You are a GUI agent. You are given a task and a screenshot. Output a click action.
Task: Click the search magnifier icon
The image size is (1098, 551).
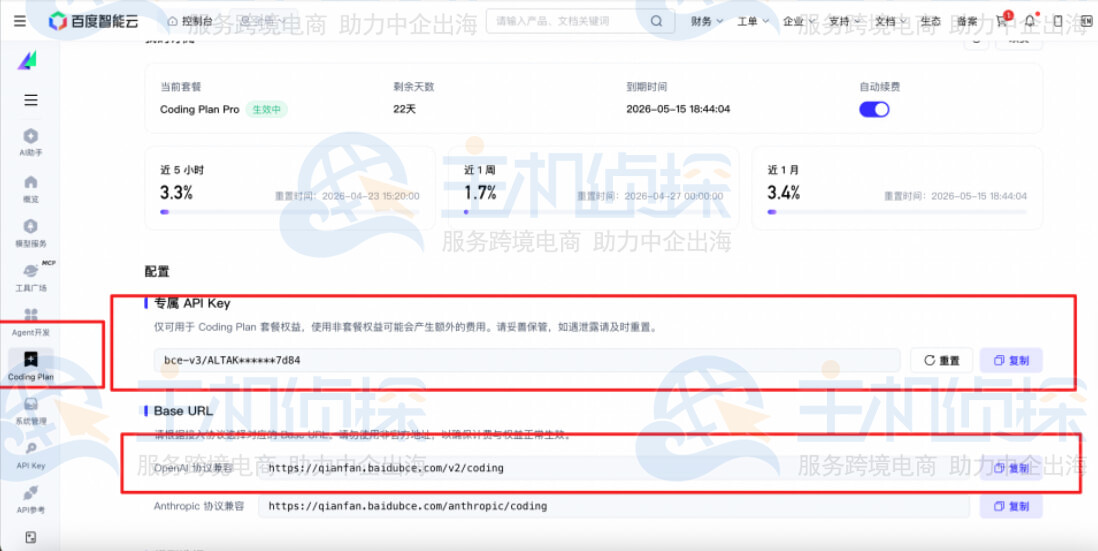[x=656, y=21]
